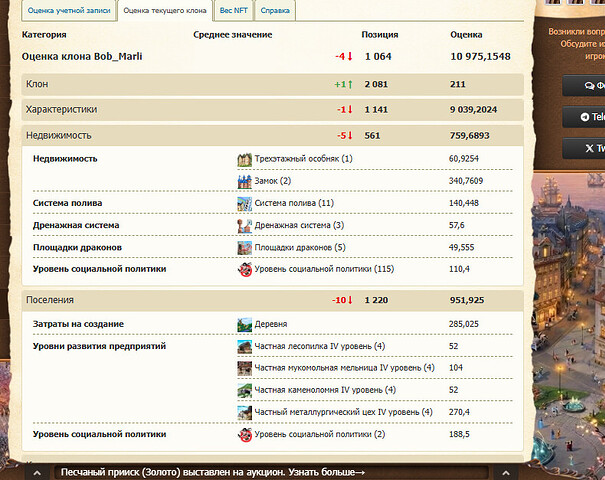Click the -10 position change for Поселения
Image resolution: width=605 pixels, height=480 pixels.
pyautogui.click(x=342, y=300)
